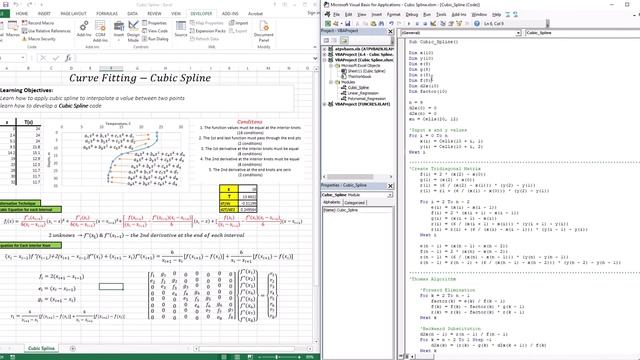Close the Properties - Cubic_Spline pane
640x360 pixels.
pos(390,186)
